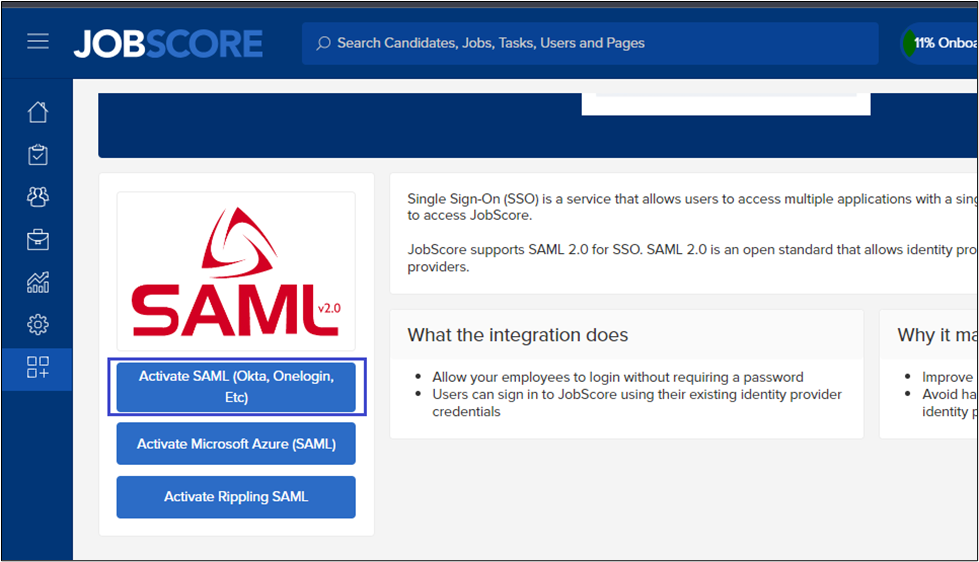Open the Jobs briefcase icon
This screenshot has width=979, height=562.
pyautogui.click(x=38, y=240)
